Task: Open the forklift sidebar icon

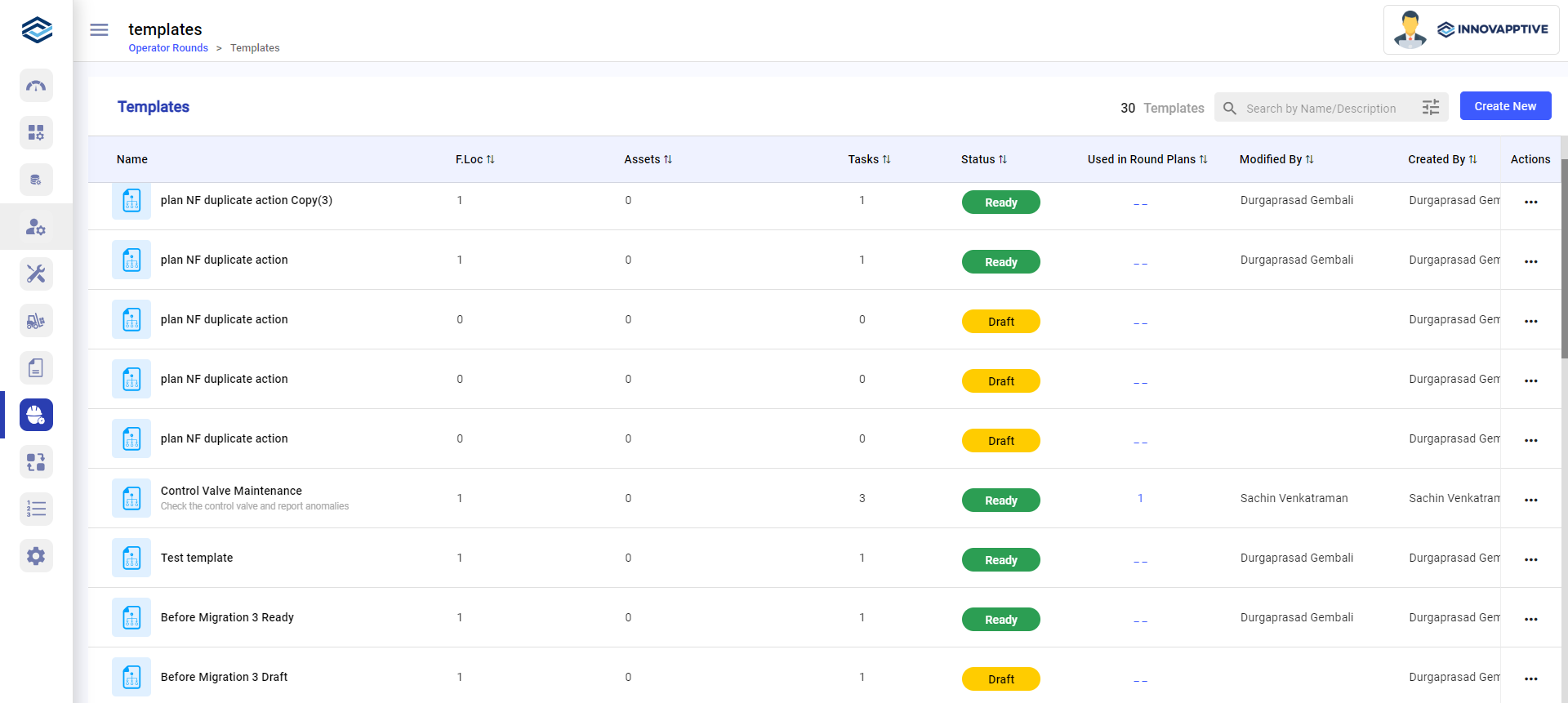Action: (x=36, y=321)
